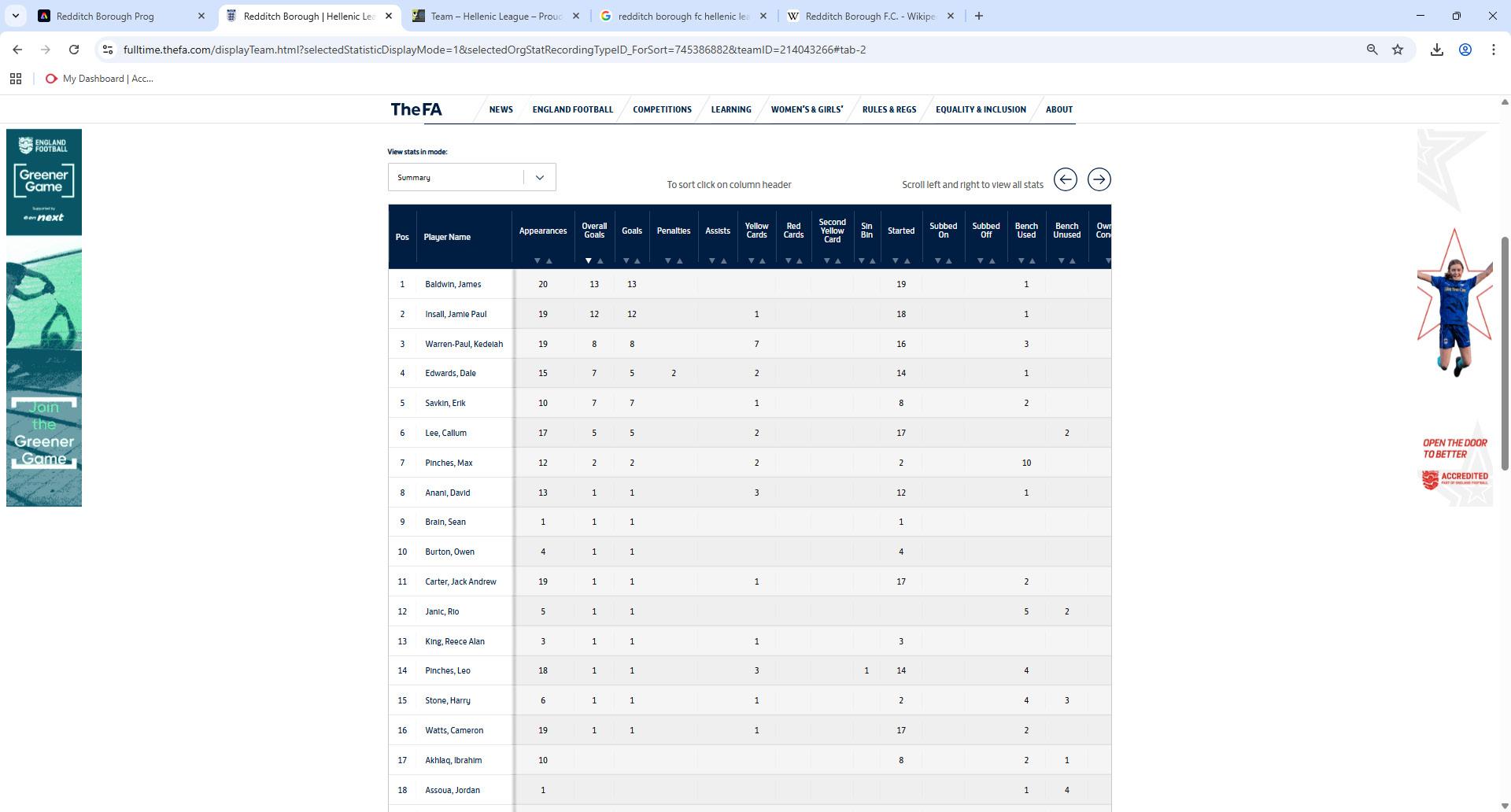This screenshot has width=1511, height=812.
Task: Open the WOMEN'S & GIRLS' menu
Action: (x=807, y=109)
